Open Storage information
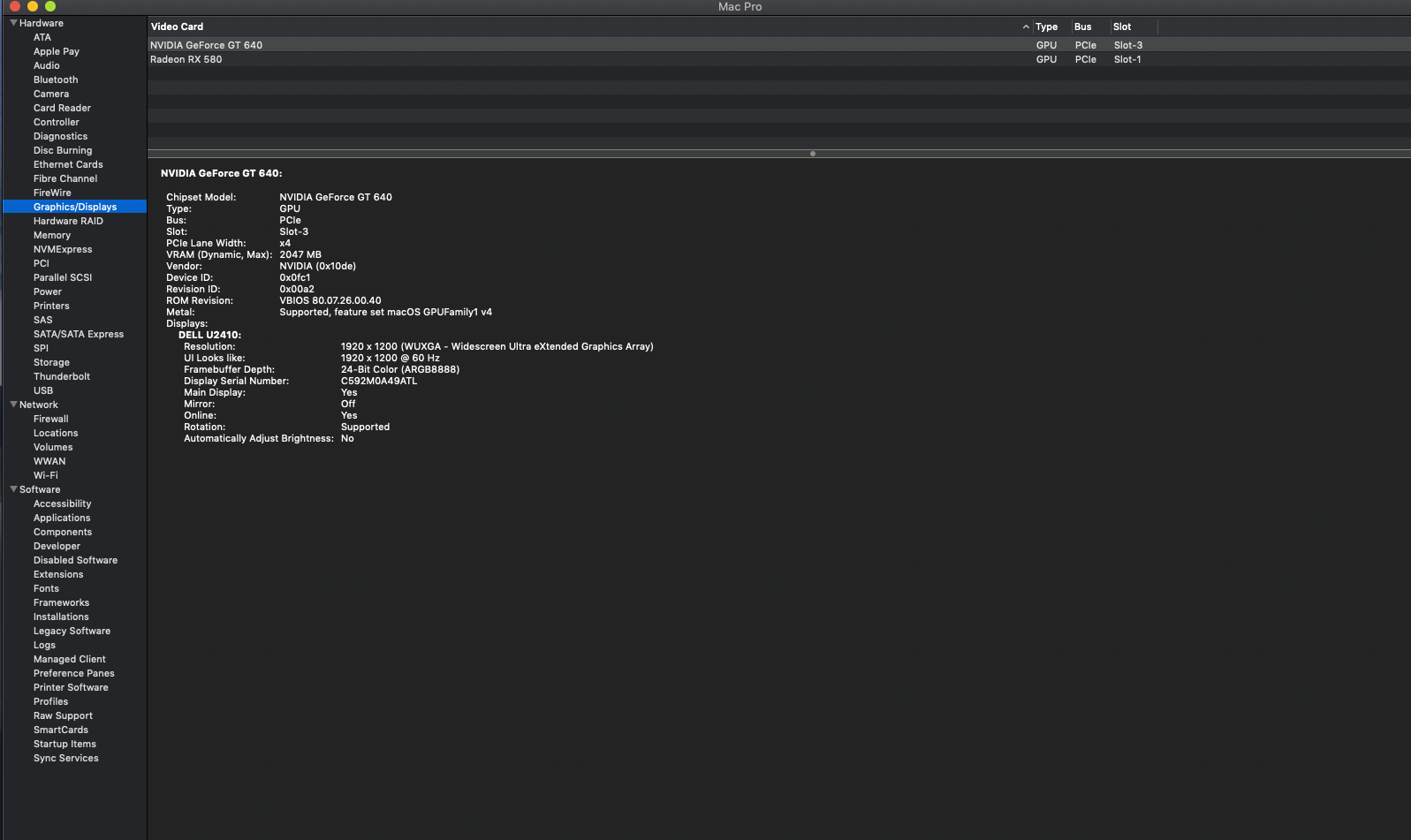Screen dimensions: 1411x840 (51, 362)
